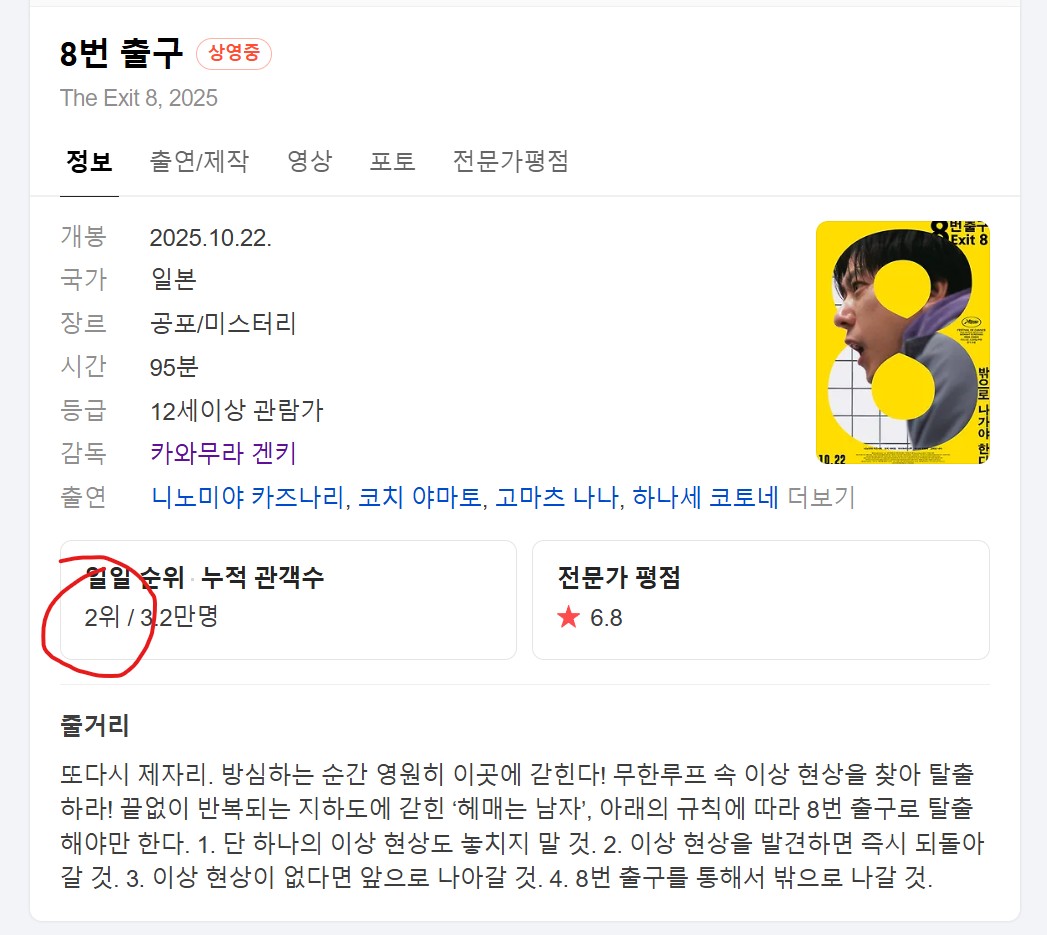Click the 줄거리 synopsis heading
This screenshot has width=1047, height=935.
pyautogui.click(x=95, y=725)
